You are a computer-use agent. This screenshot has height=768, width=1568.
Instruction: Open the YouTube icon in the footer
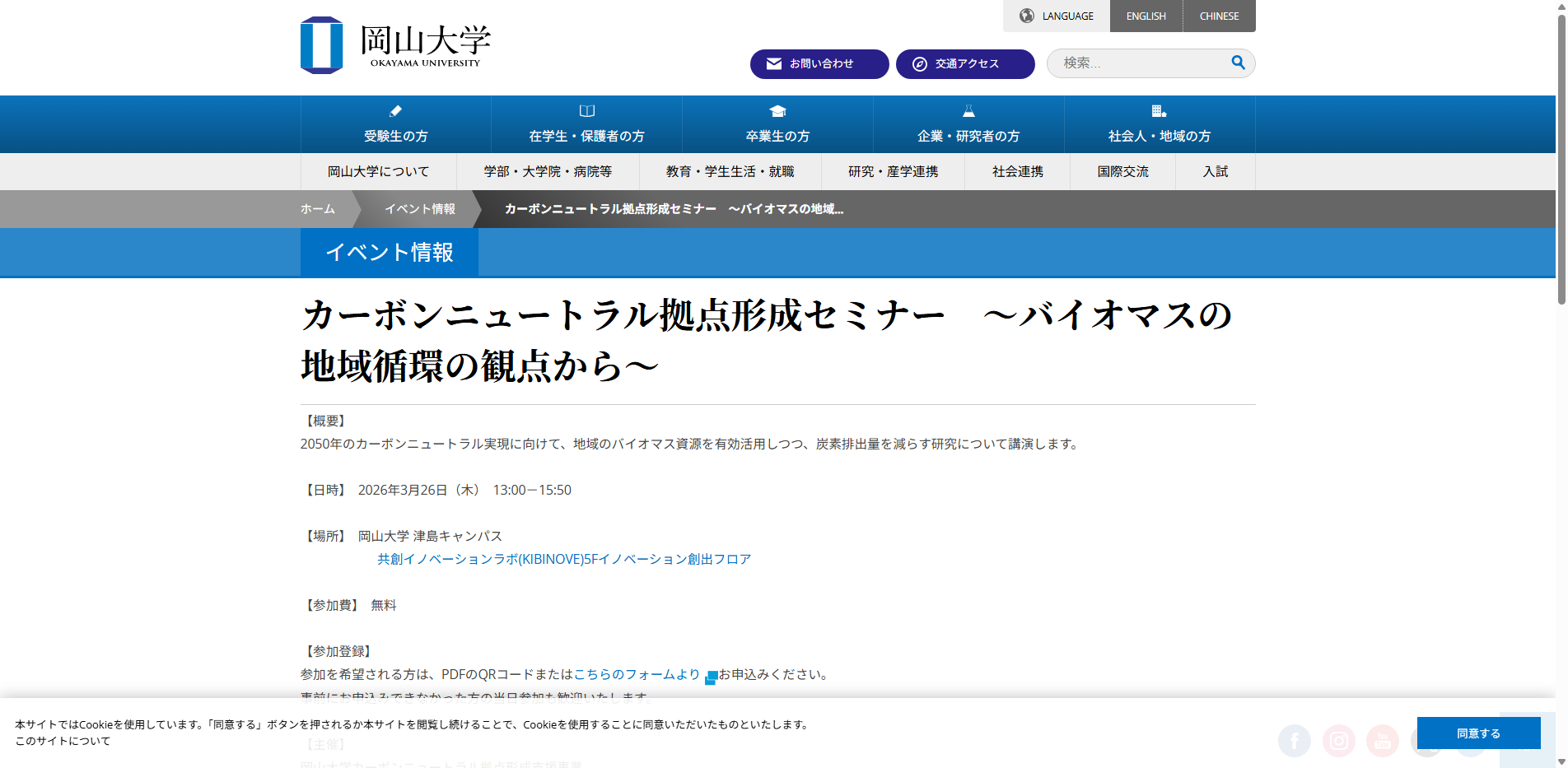point(1382,741)
